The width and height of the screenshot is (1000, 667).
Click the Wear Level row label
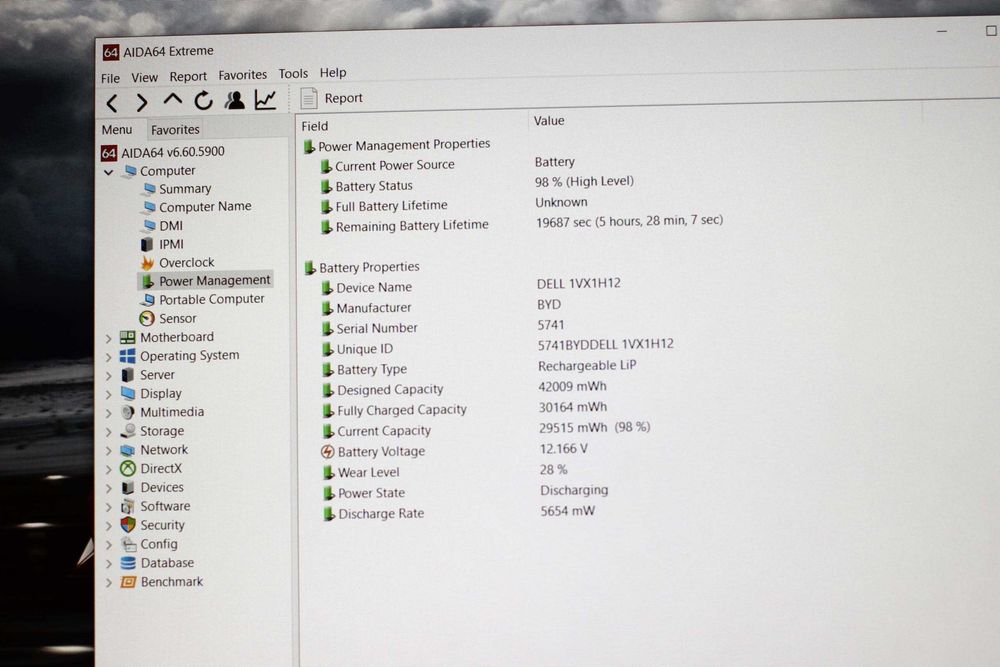click(369, 473)
